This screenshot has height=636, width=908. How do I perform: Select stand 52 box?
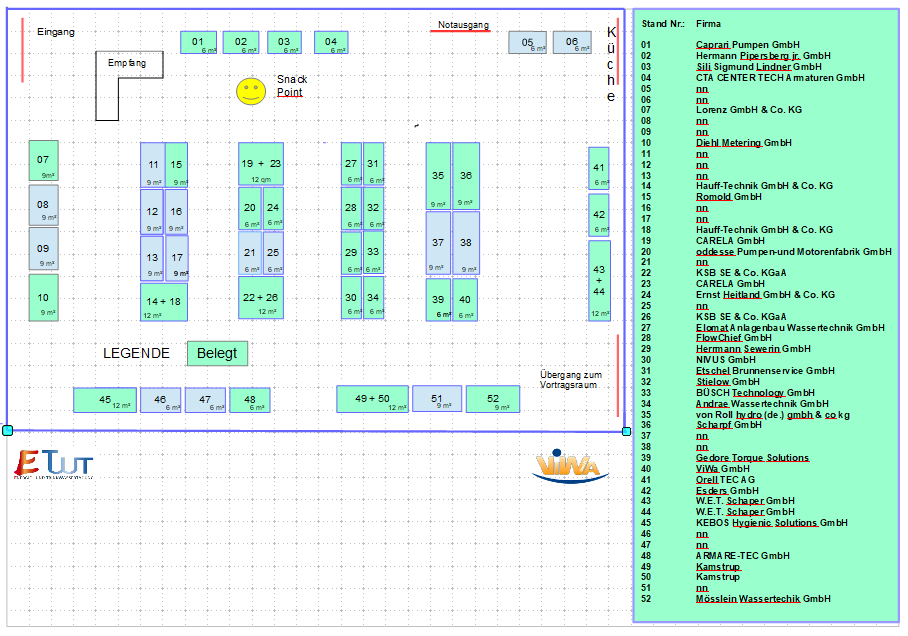click(493, 399)
